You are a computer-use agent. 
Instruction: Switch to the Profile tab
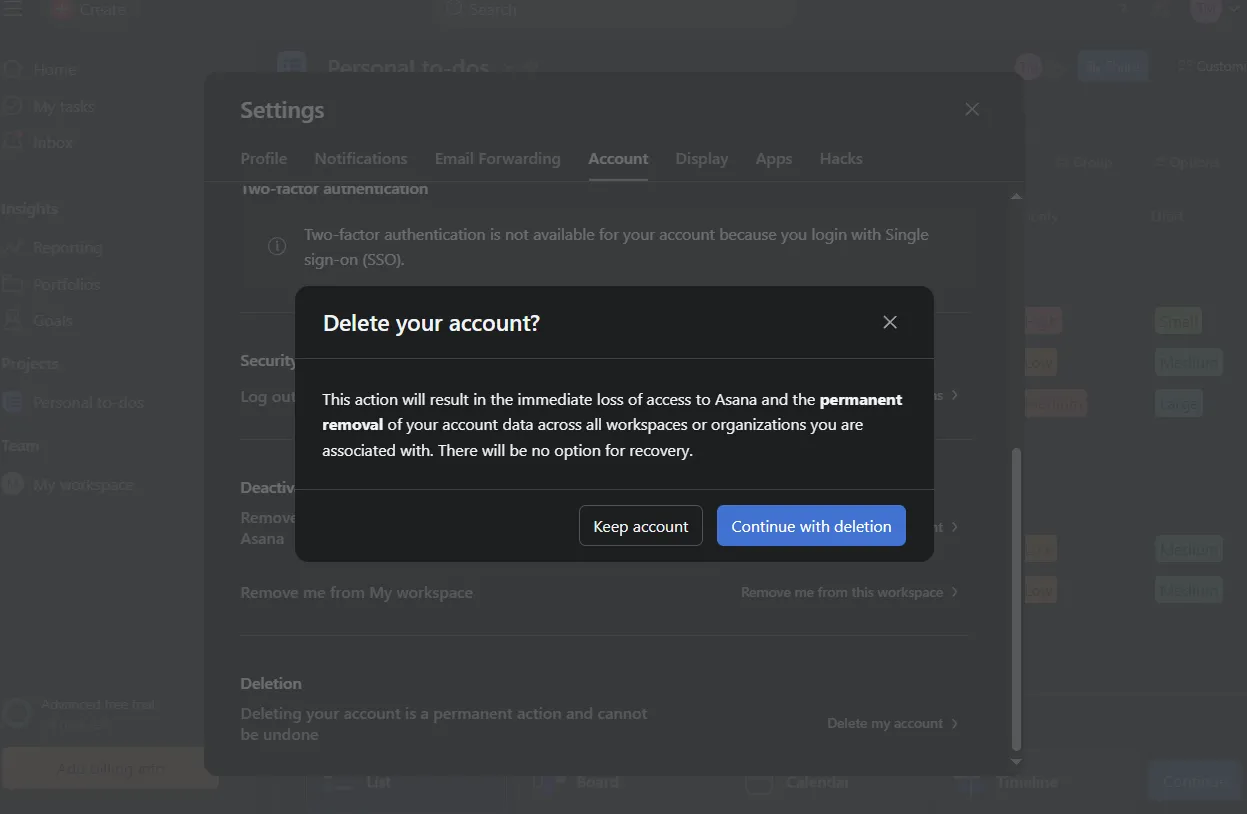(x=264, y=159)
